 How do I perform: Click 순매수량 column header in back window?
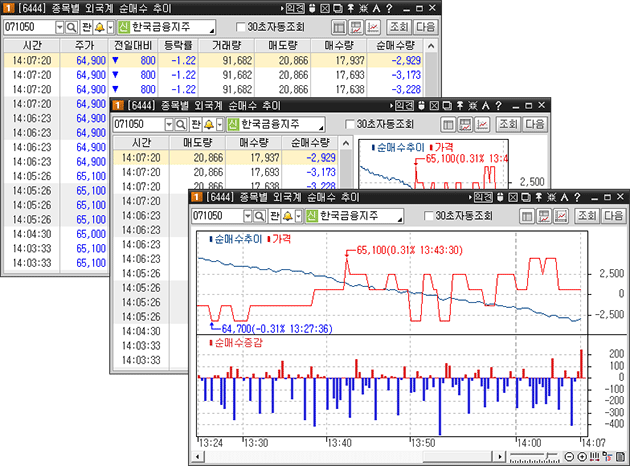click(x=395, y=45)
